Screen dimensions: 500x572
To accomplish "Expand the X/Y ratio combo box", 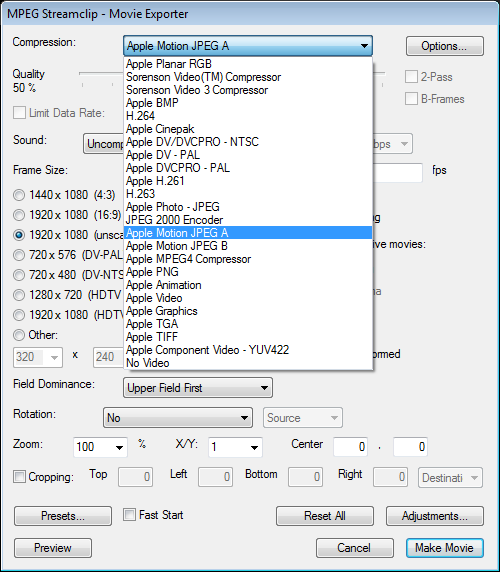I will 254,447.
